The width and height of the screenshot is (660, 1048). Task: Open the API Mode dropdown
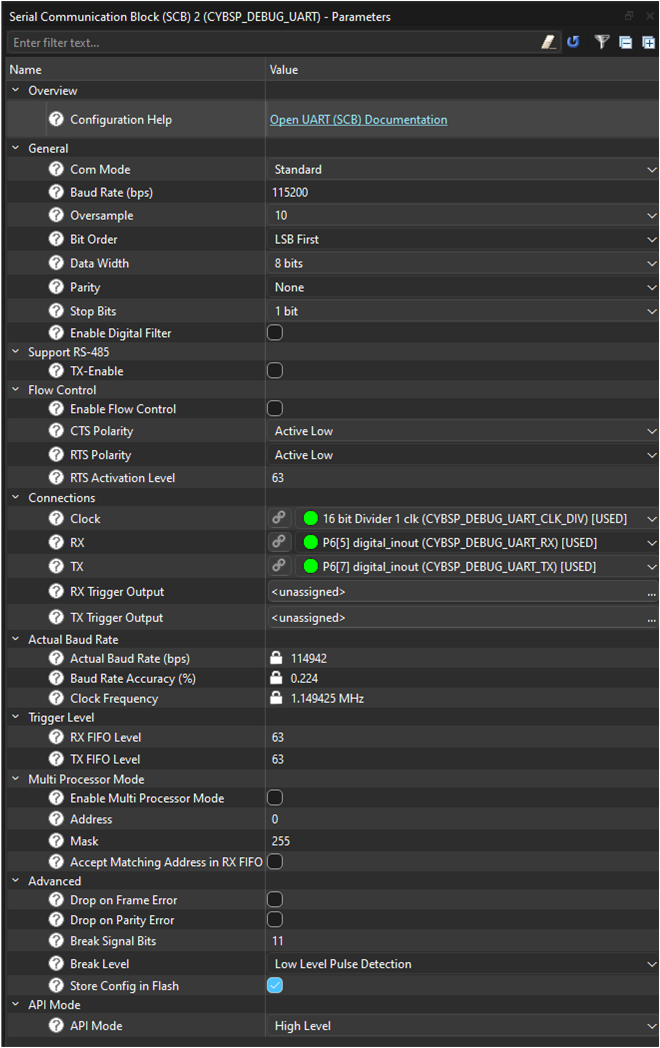(x=464, y=1026)
